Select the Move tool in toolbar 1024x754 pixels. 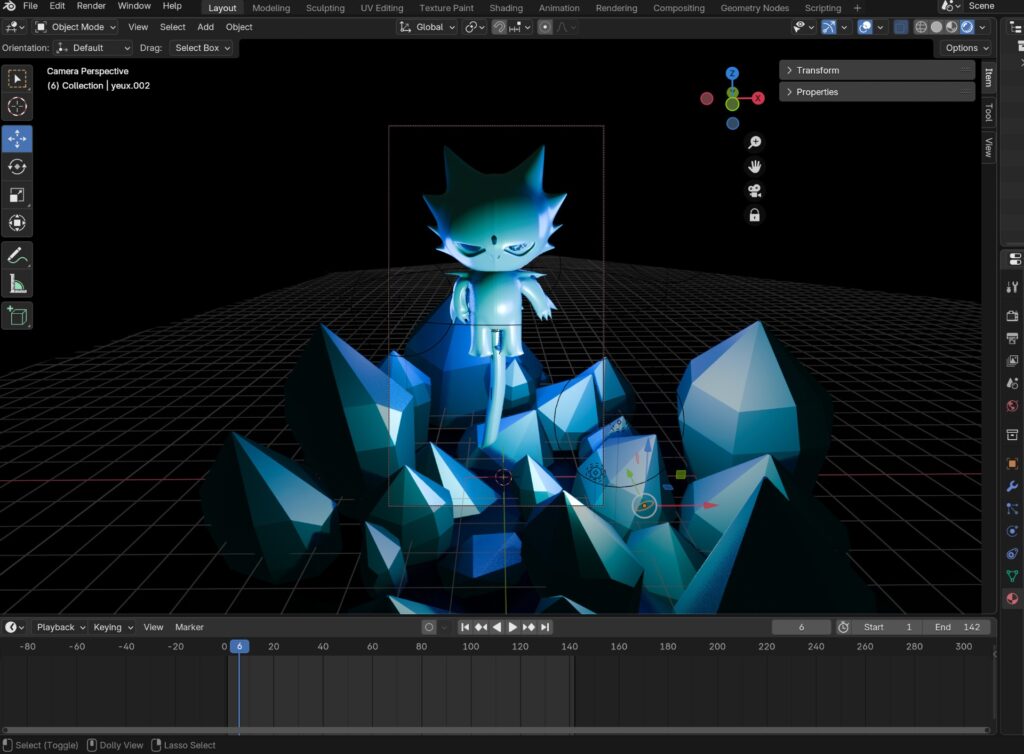[x=17, y=139]
